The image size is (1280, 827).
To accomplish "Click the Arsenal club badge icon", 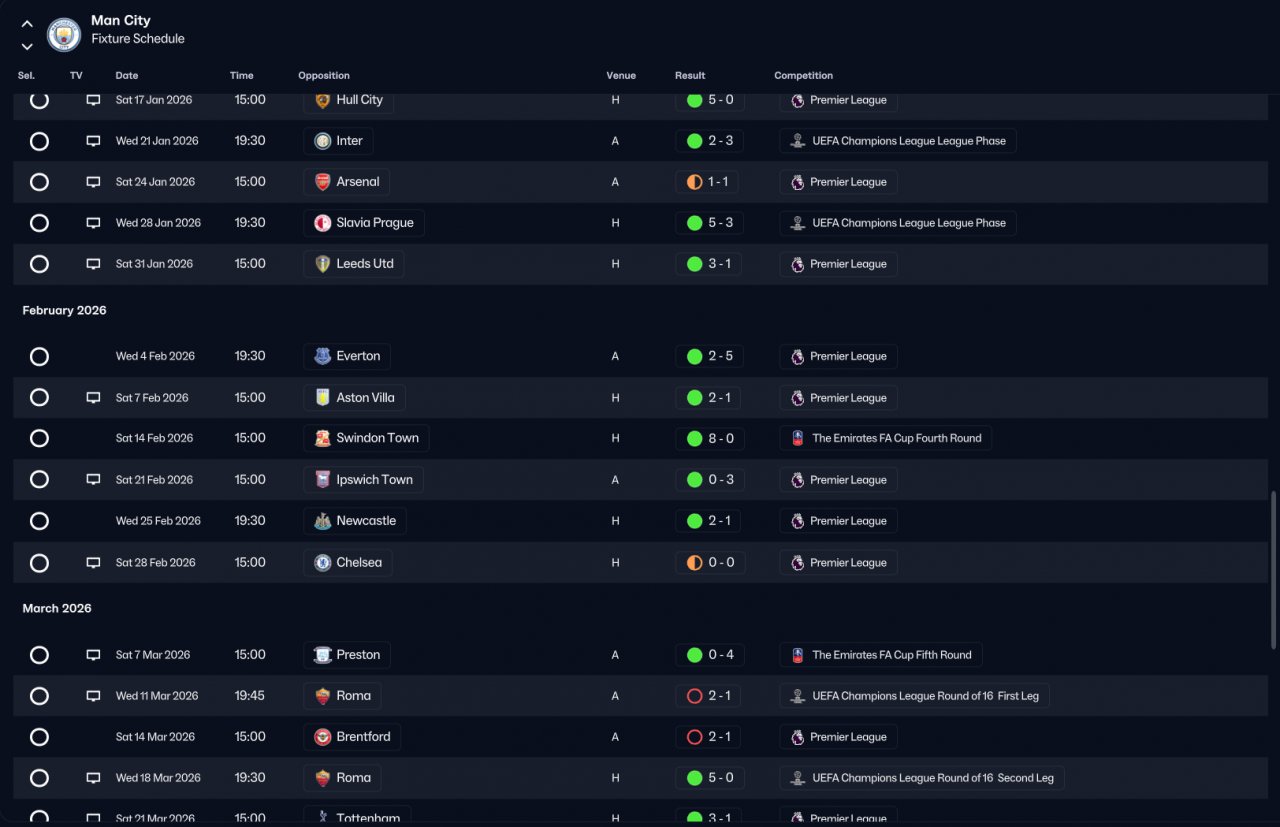I will [x=322, y=182].
